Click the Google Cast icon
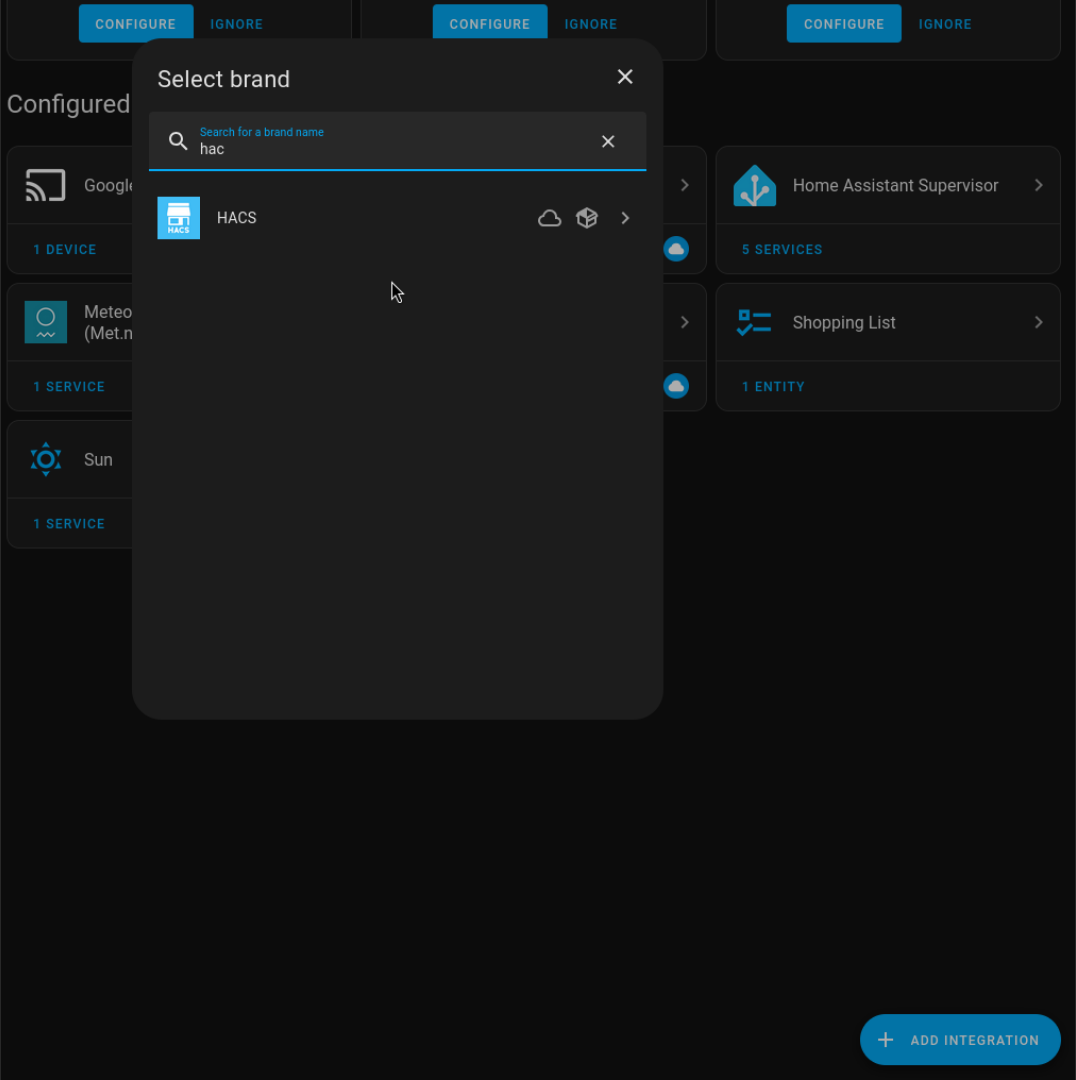Screen dimensions: 1076x1080 46,186
